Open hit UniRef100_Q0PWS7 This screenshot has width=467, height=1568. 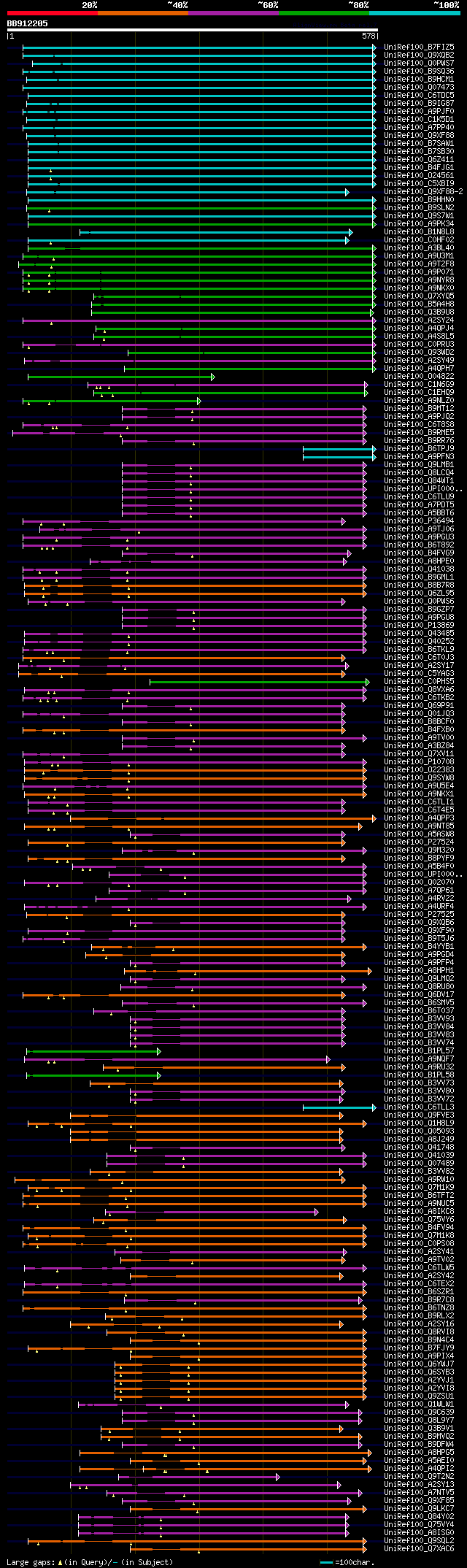[x=419, y=63]
